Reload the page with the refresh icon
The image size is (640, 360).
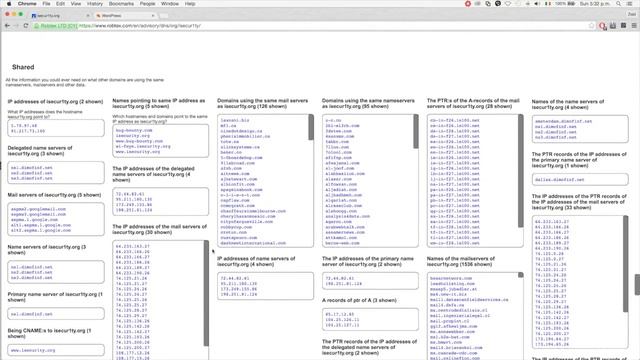coord(26,26)
